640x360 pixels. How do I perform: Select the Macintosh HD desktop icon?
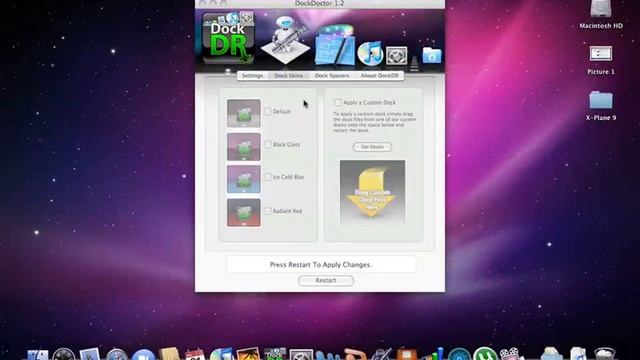601,14
